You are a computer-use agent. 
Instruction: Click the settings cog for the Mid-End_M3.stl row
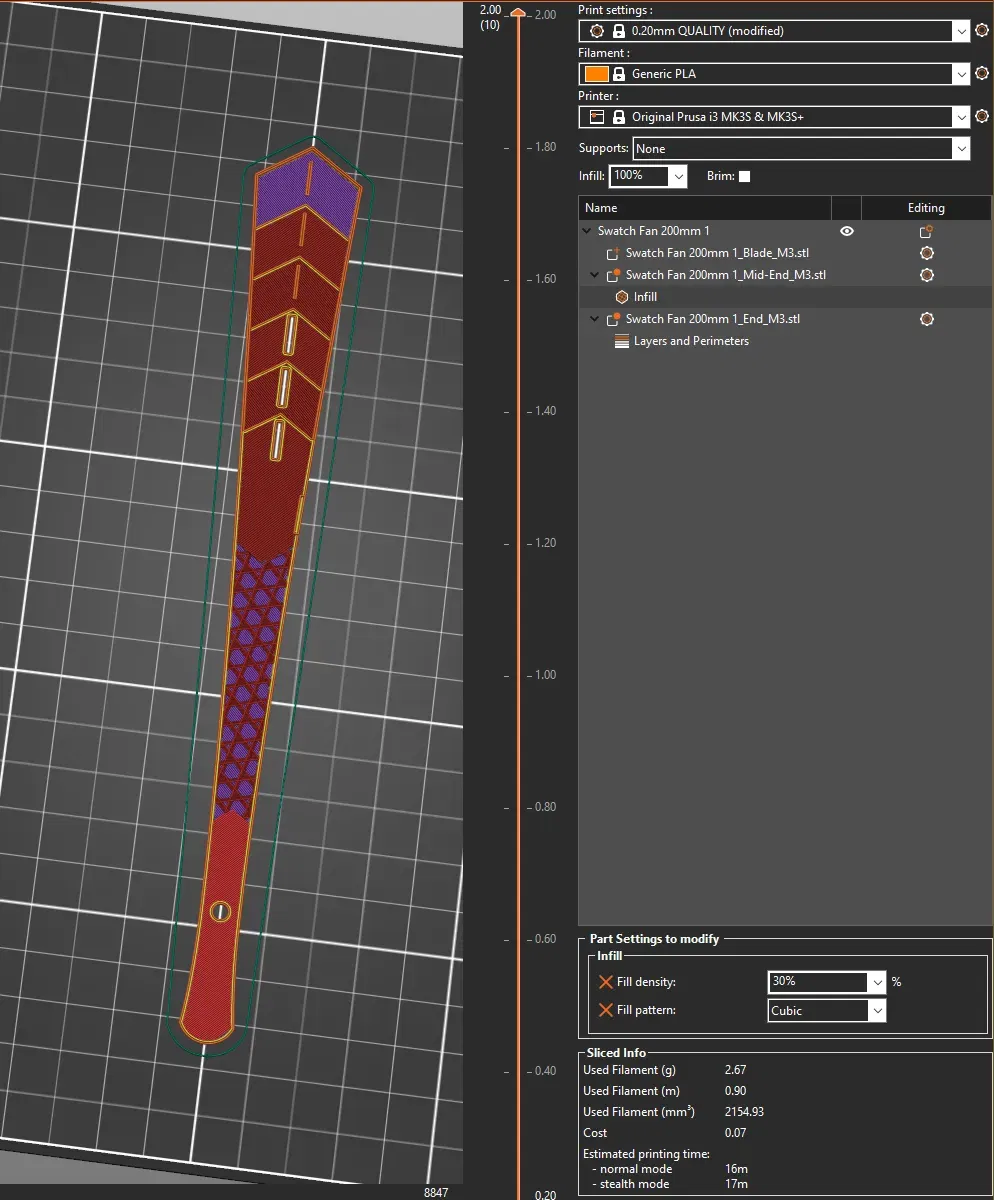point(926,275)
